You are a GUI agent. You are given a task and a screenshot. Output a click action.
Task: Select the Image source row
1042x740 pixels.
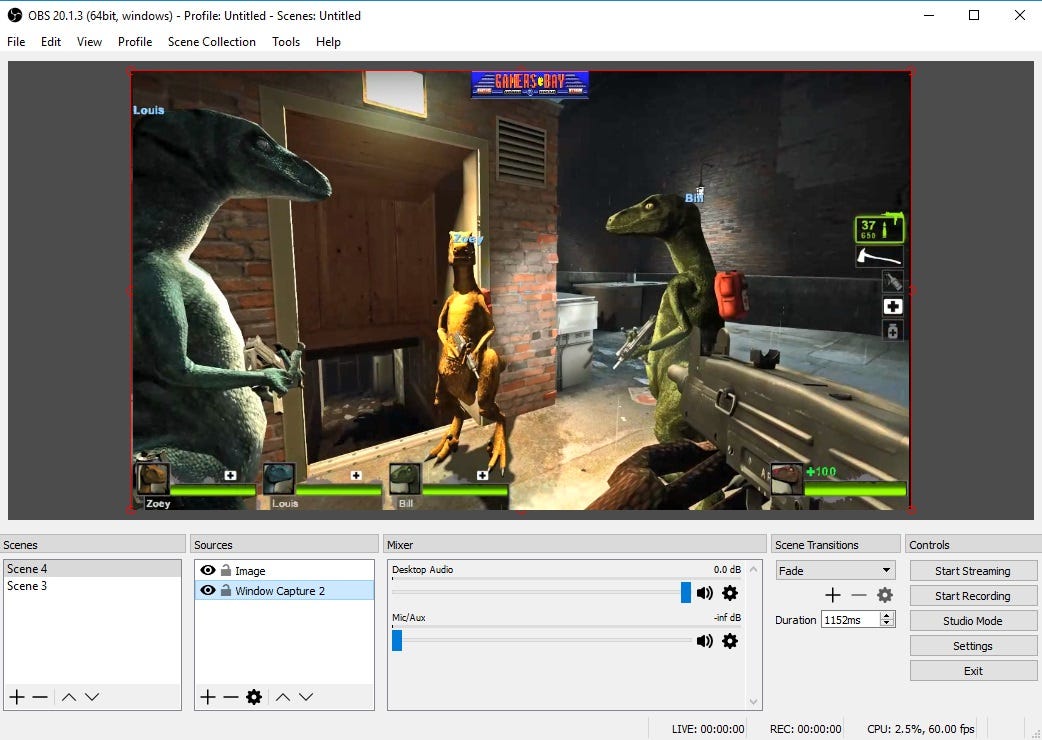point(284,571)
